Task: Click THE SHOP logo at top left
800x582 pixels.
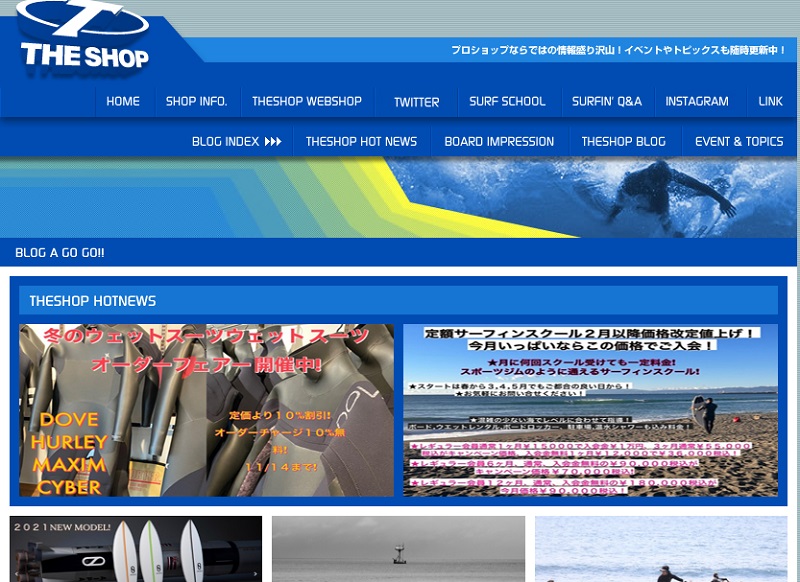Action: 84,36
